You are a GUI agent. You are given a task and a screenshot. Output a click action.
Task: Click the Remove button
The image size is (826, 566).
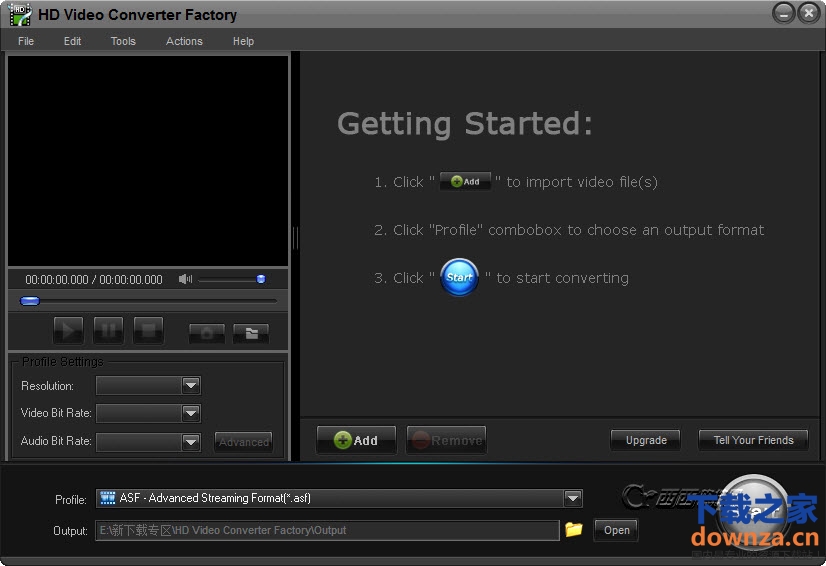pos(446,440)
